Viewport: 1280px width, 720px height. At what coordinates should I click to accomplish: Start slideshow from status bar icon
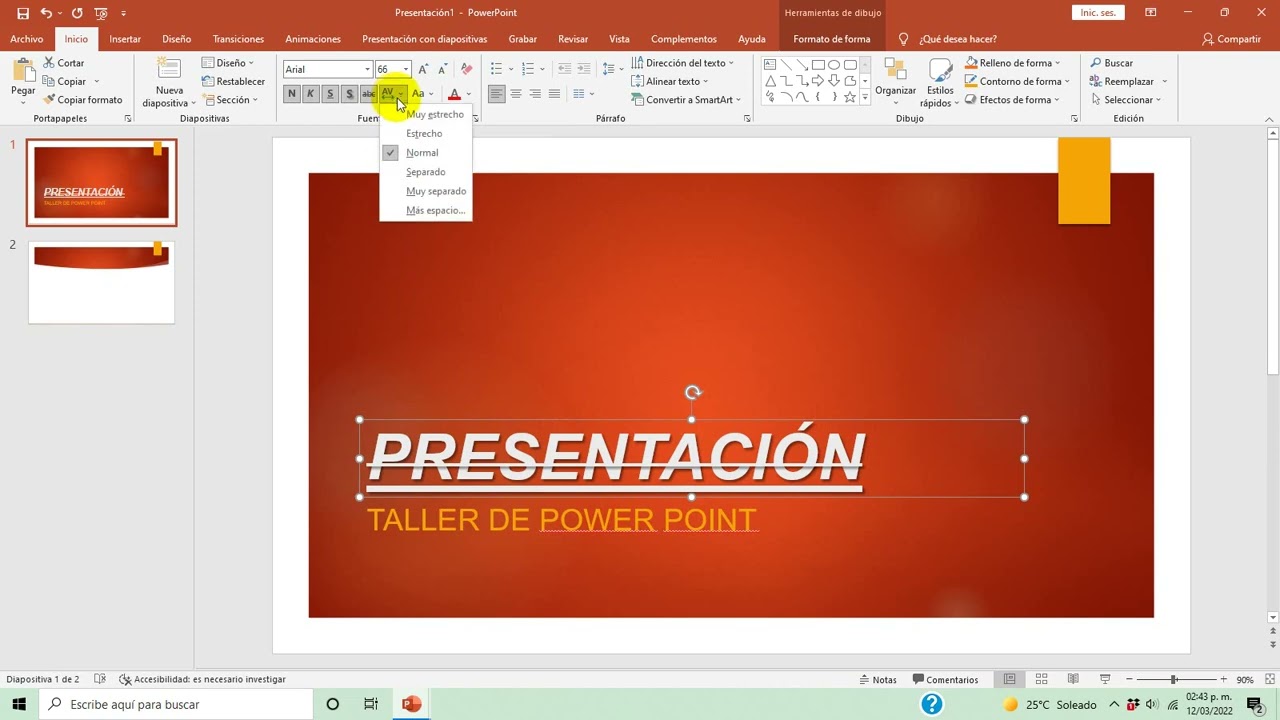point(1105,679)
